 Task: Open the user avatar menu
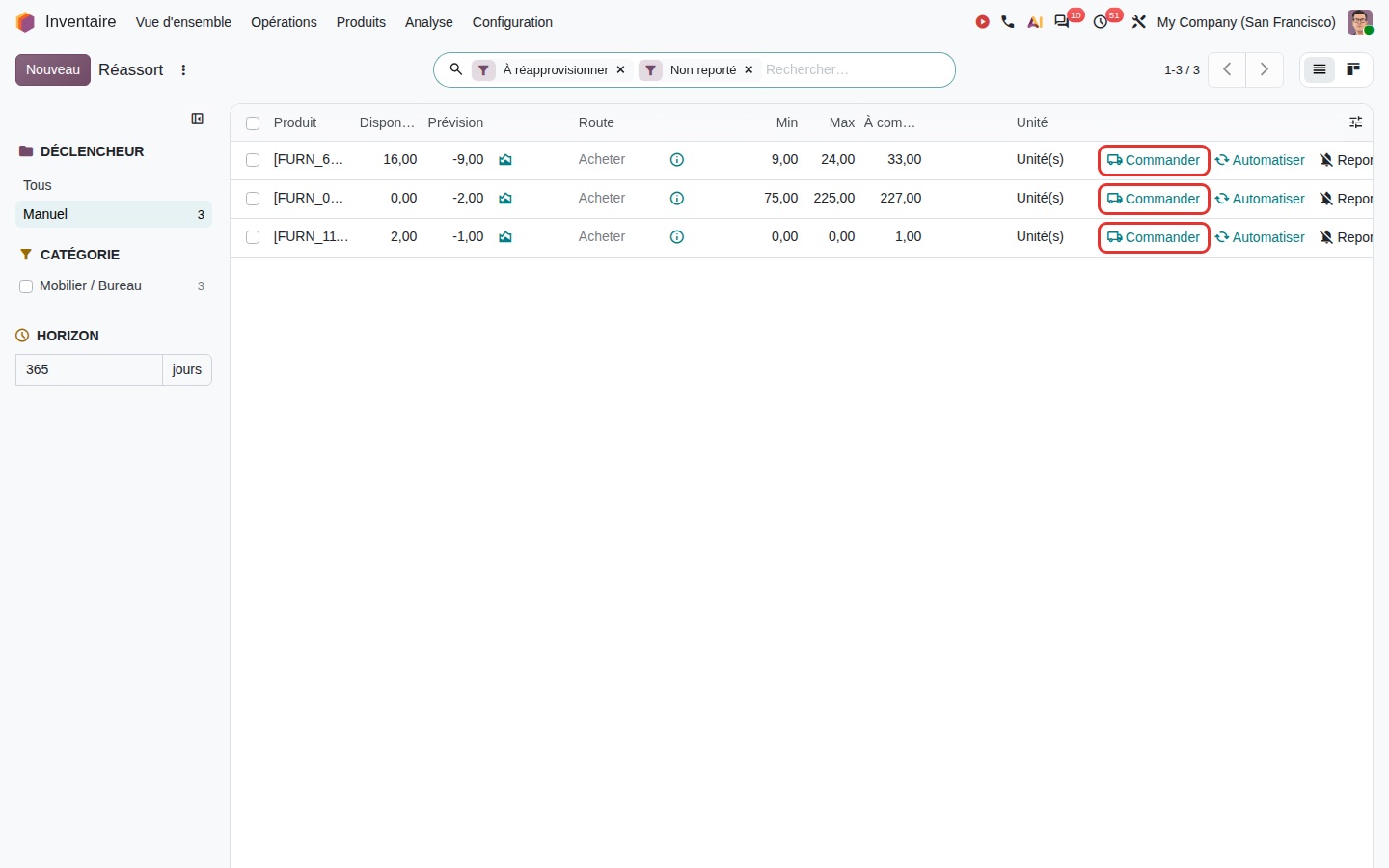pyautogui.click(x=1360, y=22)
